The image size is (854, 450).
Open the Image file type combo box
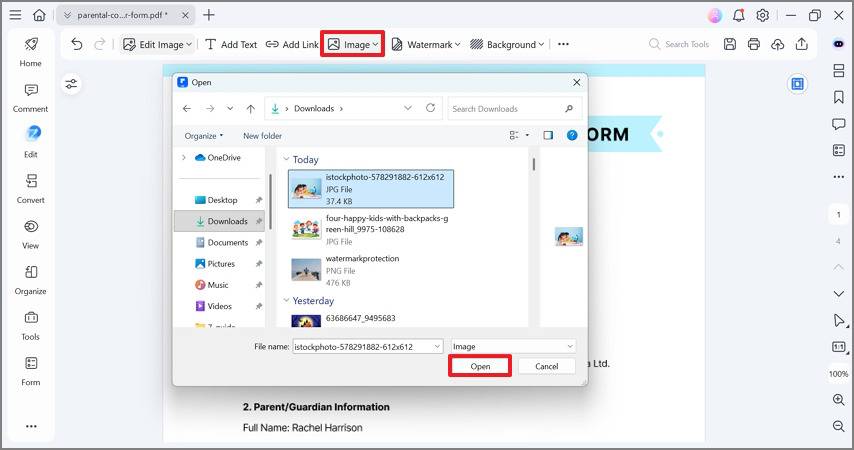point(513,346)
